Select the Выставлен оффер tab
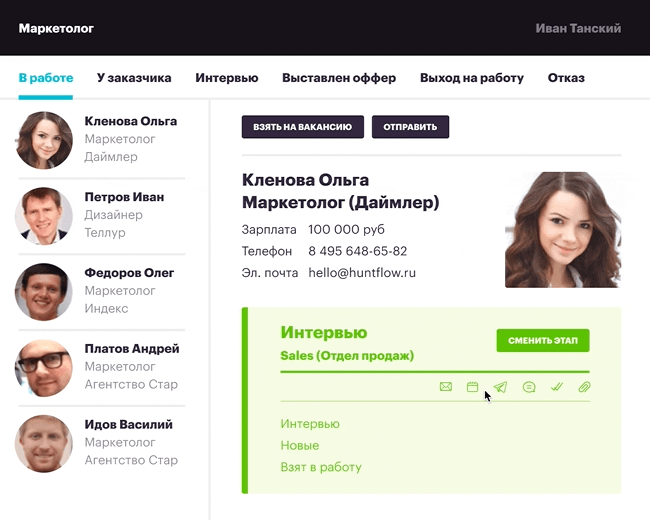The image size is (650, 520). 339,78
